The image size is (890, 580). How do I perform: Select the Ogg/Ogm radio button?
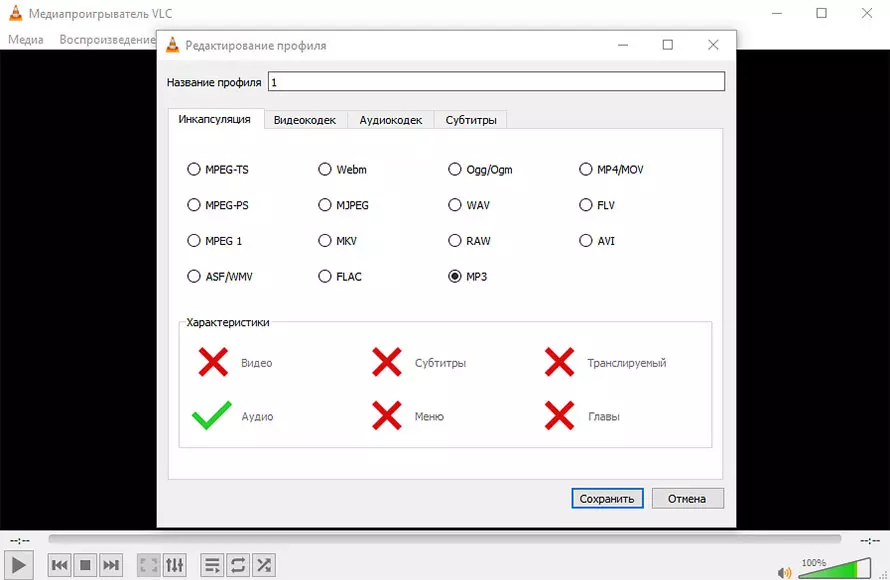pyautogui.click(x=455, y=169)
